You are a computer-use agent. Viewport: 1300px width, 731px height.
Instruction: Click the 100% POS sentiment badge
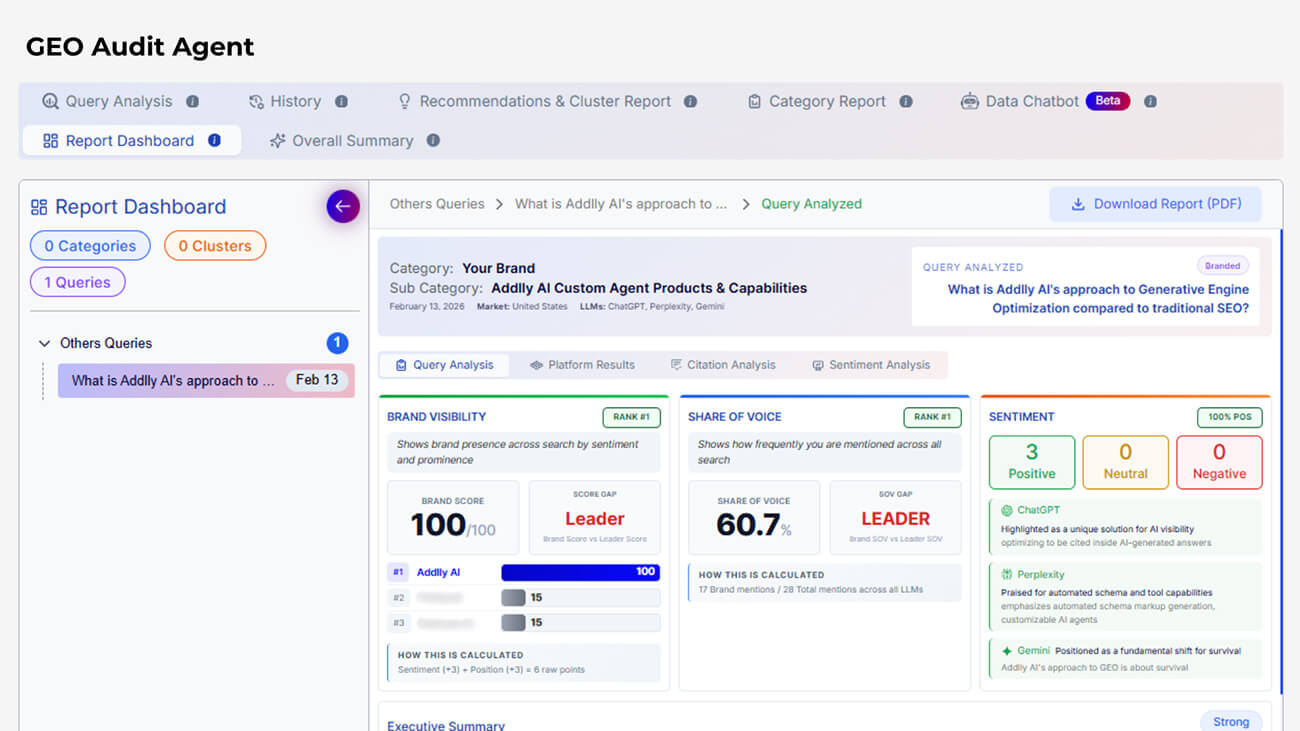pos(1229,417)
